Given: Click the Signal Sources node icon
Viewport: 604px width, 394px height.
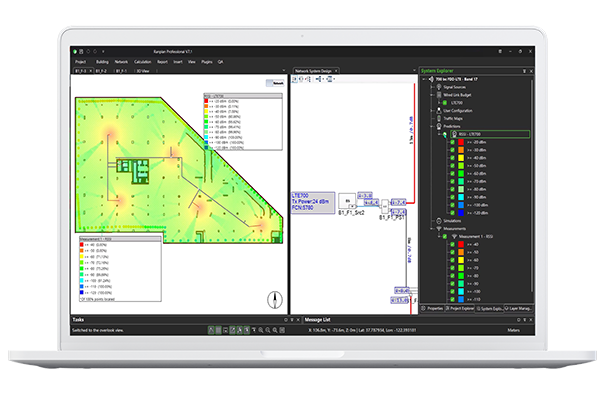Looking at the screenshot, I should pyautogui.click(x=438, y=87).
